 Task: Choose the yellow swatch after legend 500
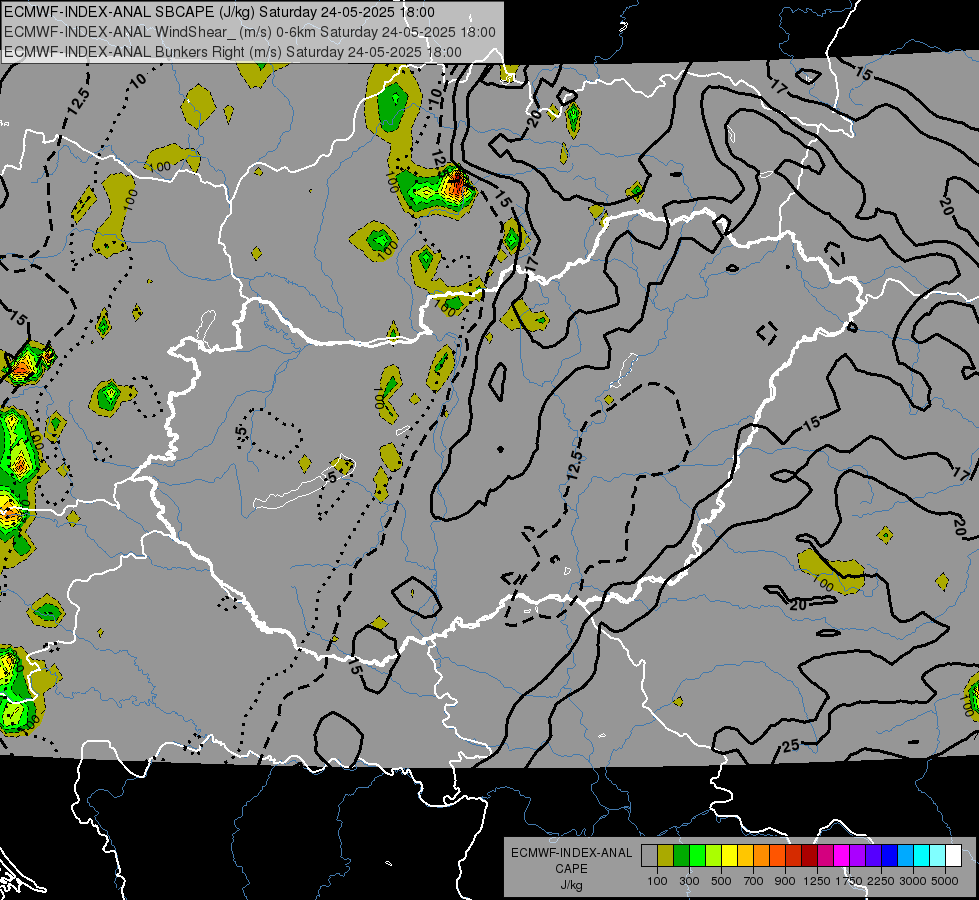click(729, 855)
